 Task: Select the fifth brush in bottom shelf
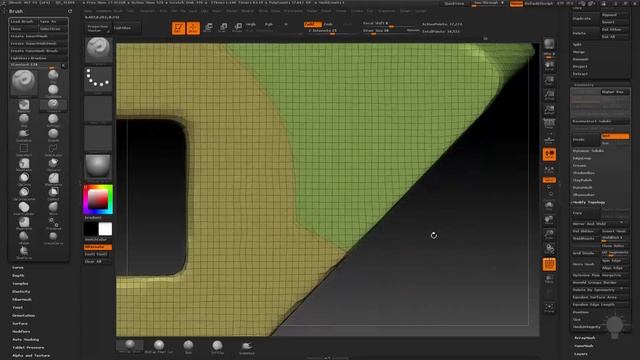click(x=247, y=346)
